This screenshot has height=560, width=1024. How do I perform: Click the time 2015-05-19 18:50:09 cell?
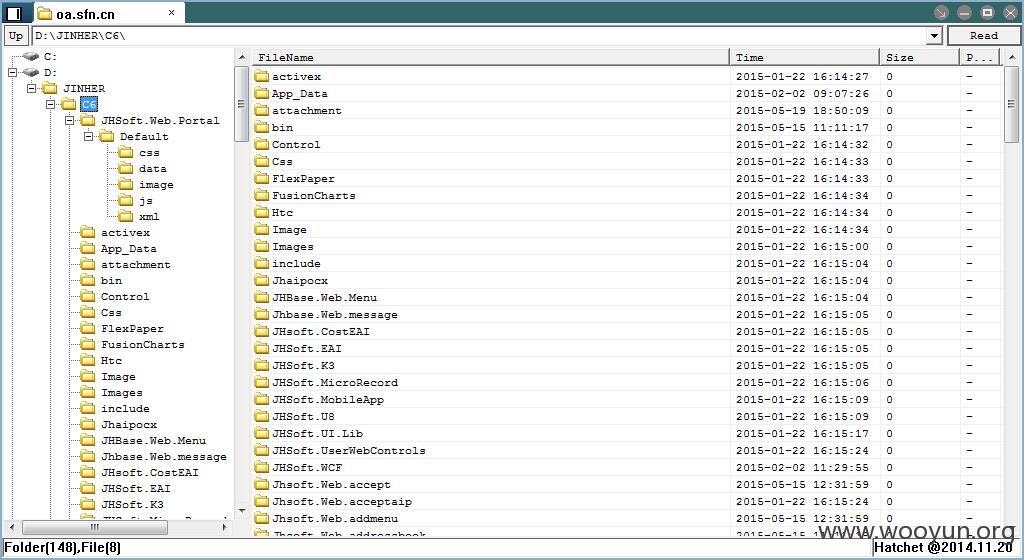coord(802,110)
